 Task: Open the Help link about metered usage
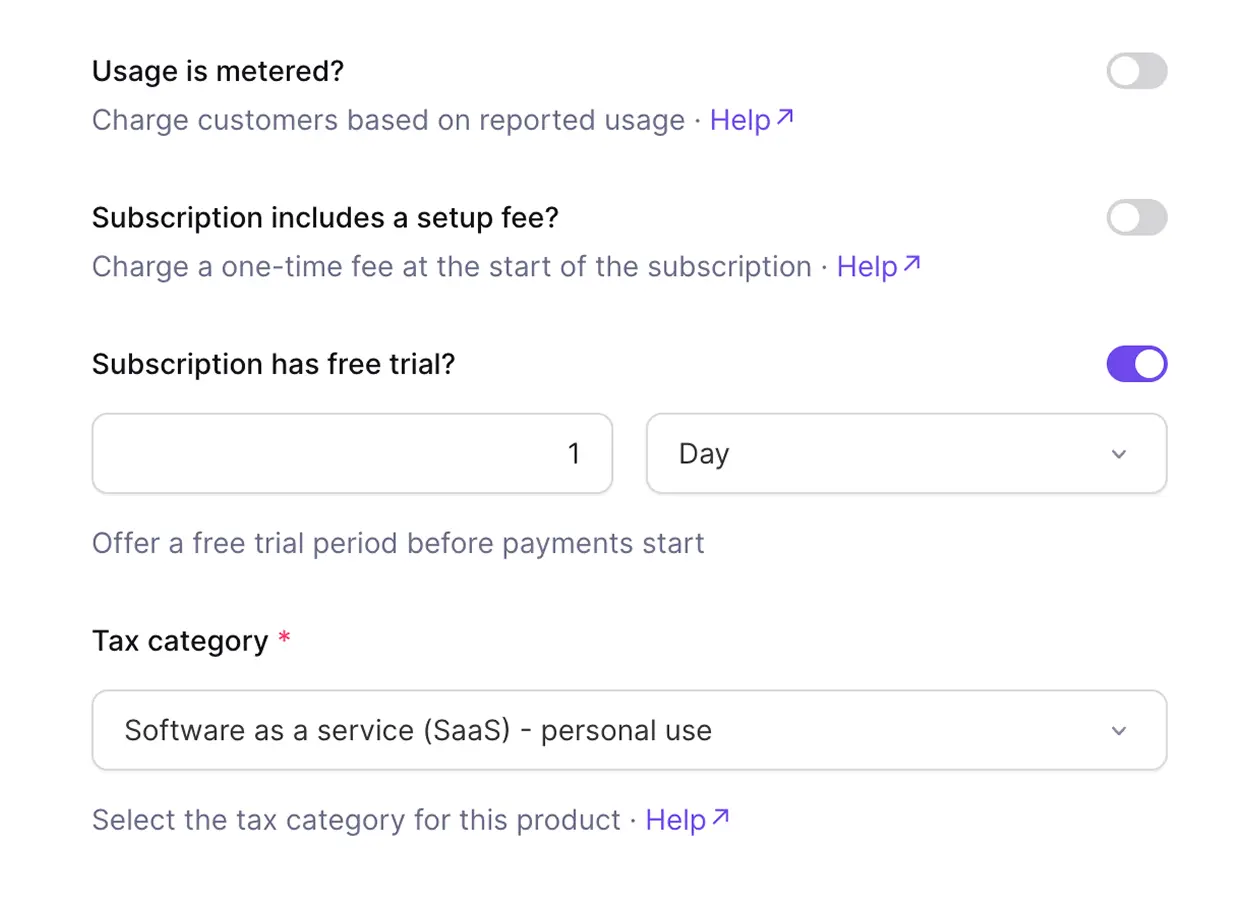pyautogui.click(x=740, y=119)
